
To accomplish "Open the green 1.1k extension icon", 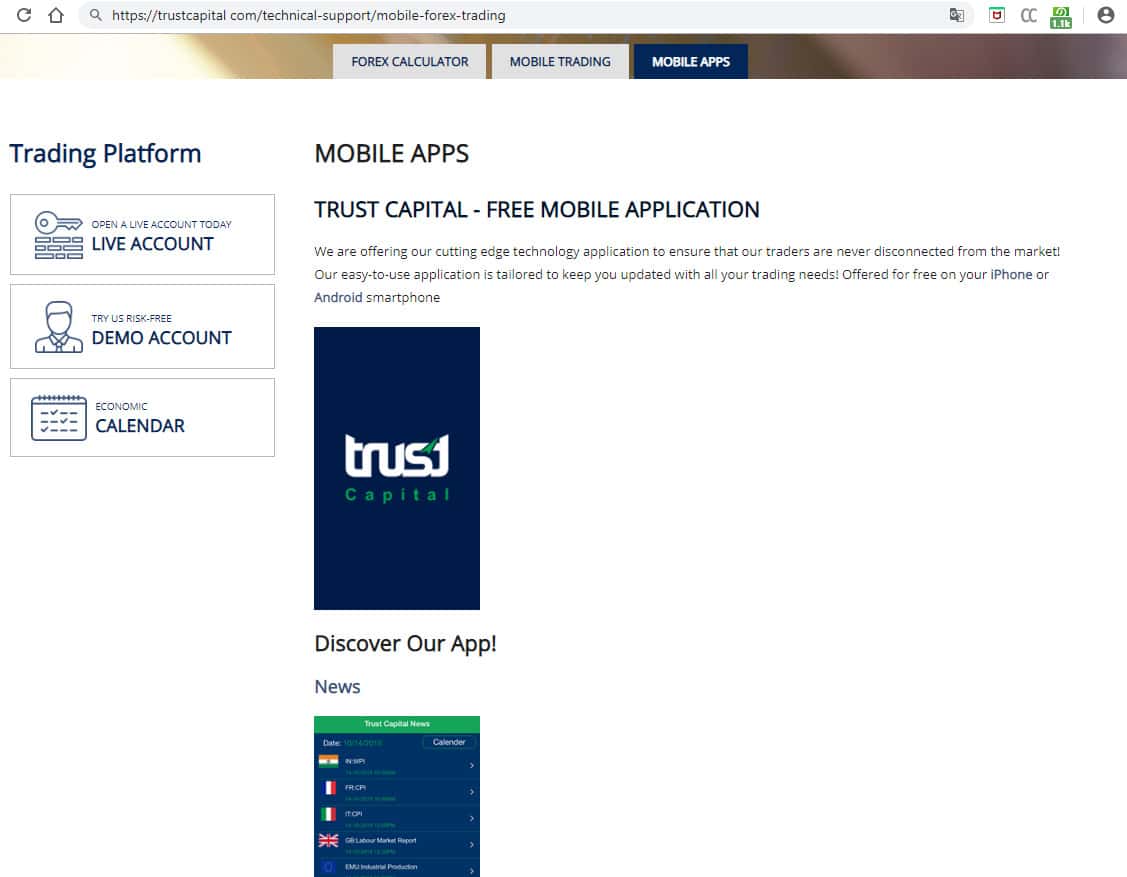I will pyautogui.click(x=1061, y=17).
